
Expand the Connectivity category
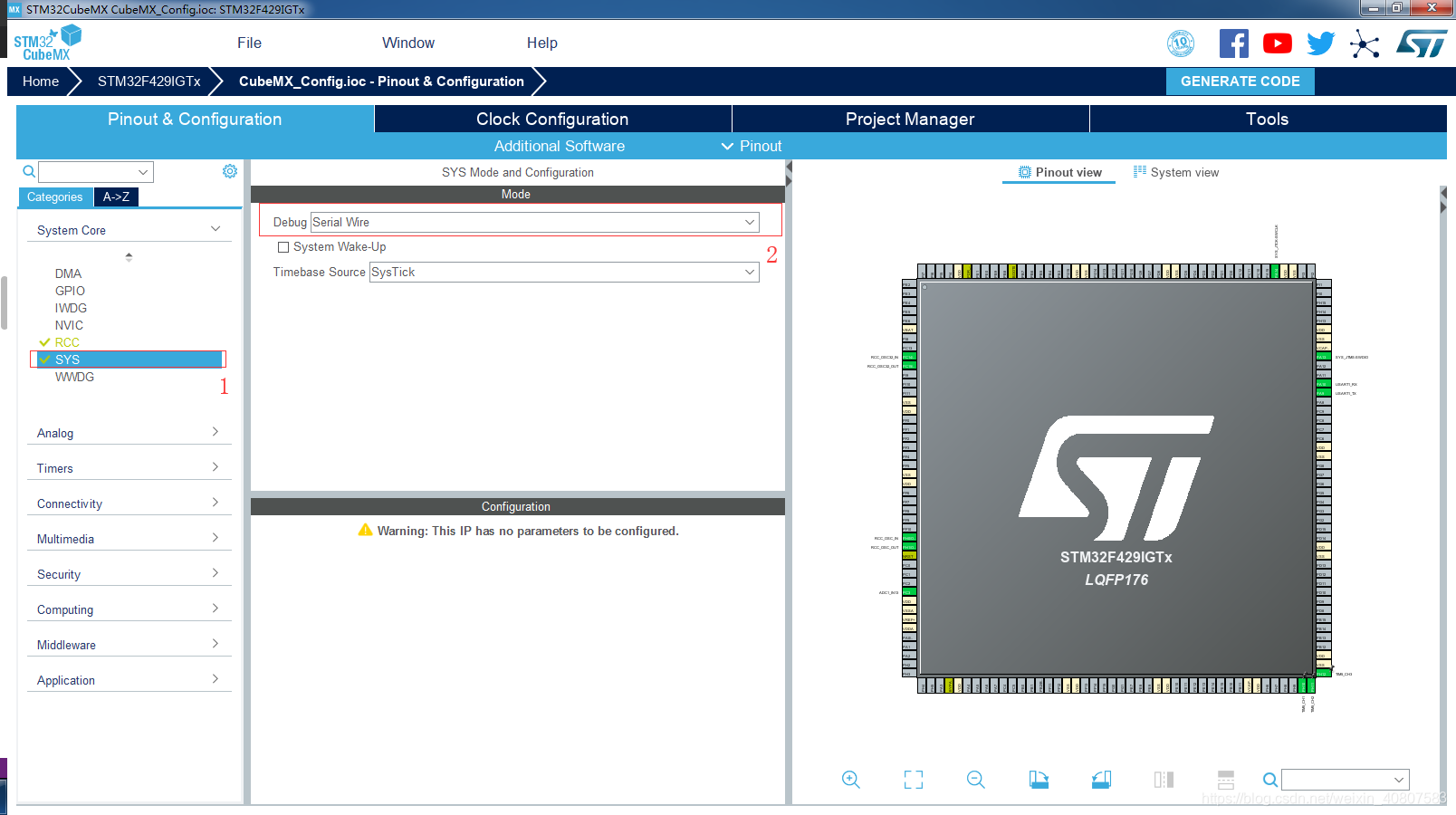point(129,503)
